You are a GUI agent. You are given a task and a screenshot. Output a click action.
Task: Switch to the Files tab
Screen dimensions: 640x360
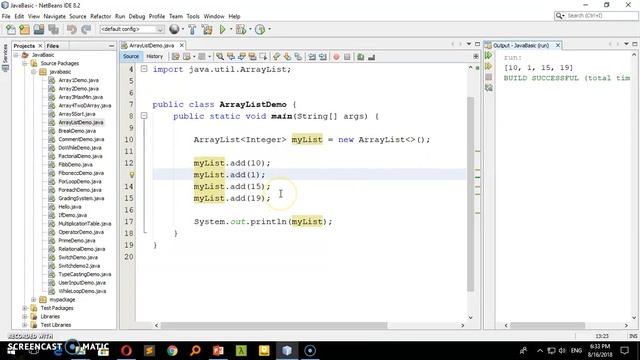53,46
